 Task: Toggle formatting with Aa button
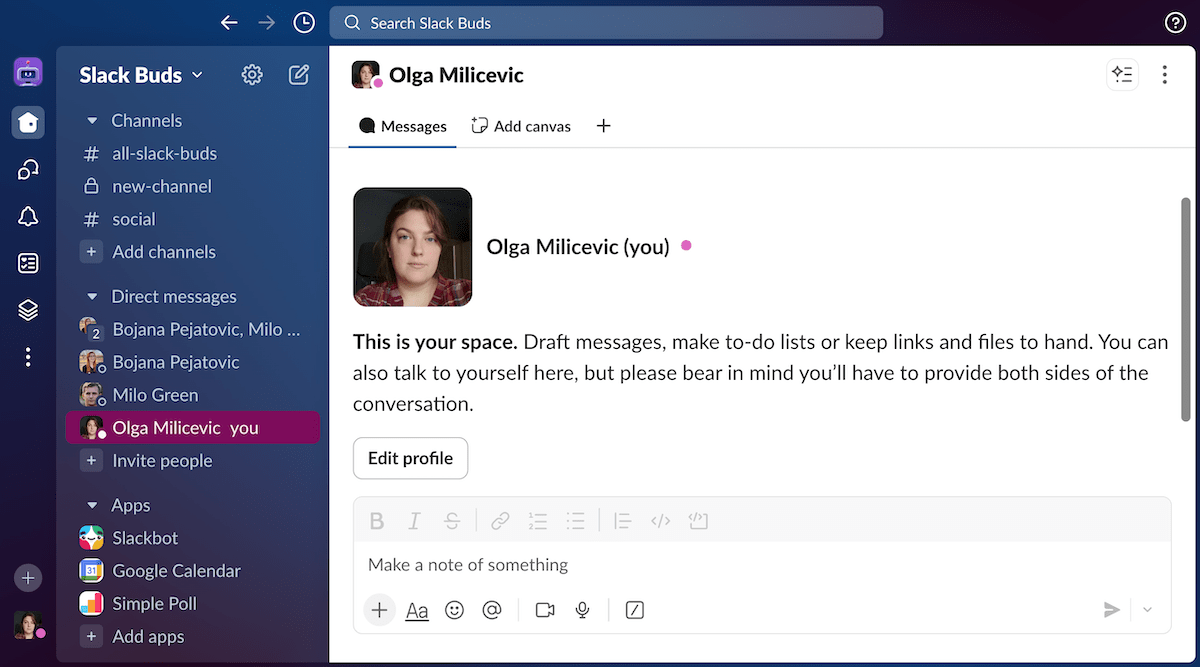pos(417,610)
